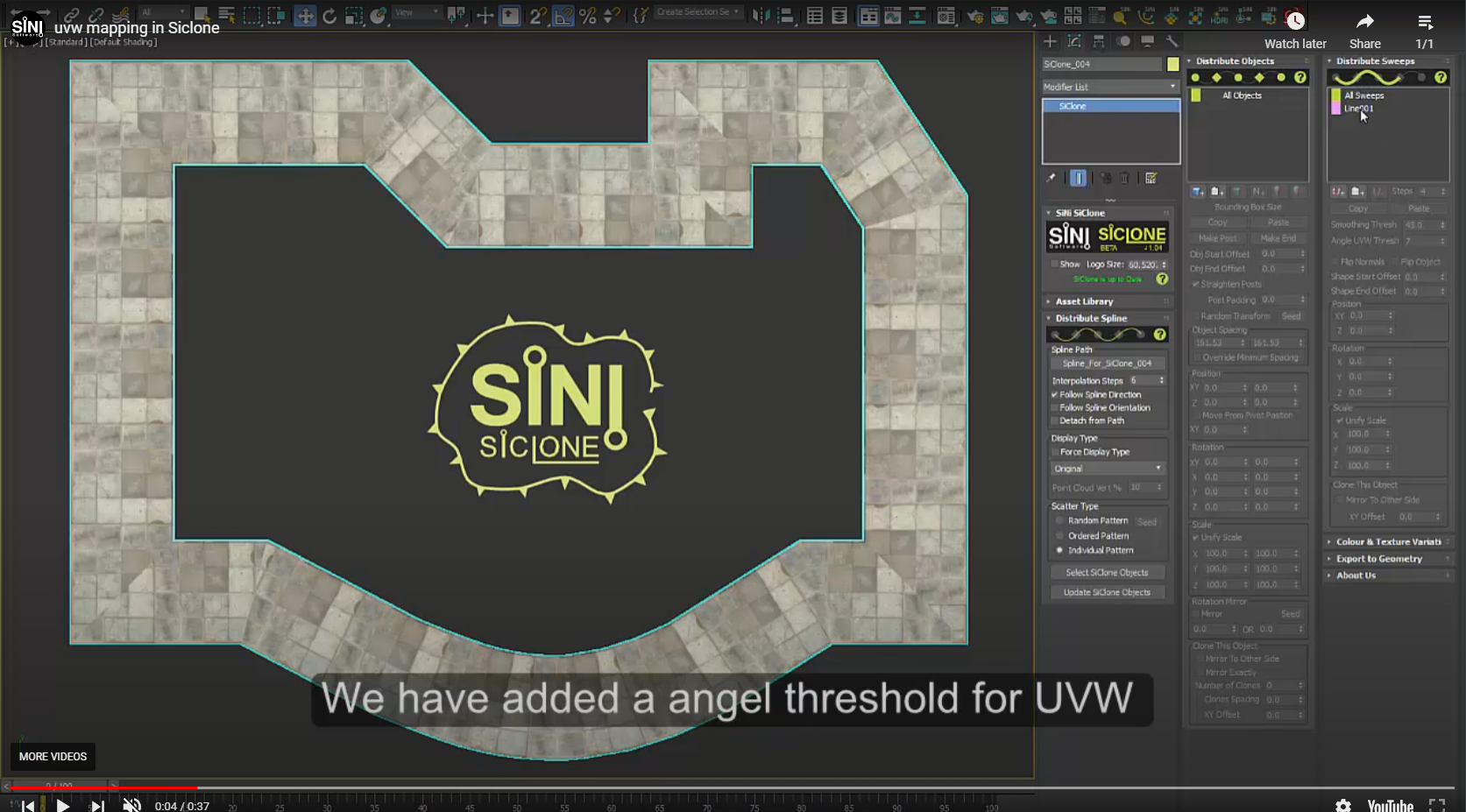Select SiClone entry in modifier stack
Screen dimensions: 1466x812
(x=1110, y=106)
